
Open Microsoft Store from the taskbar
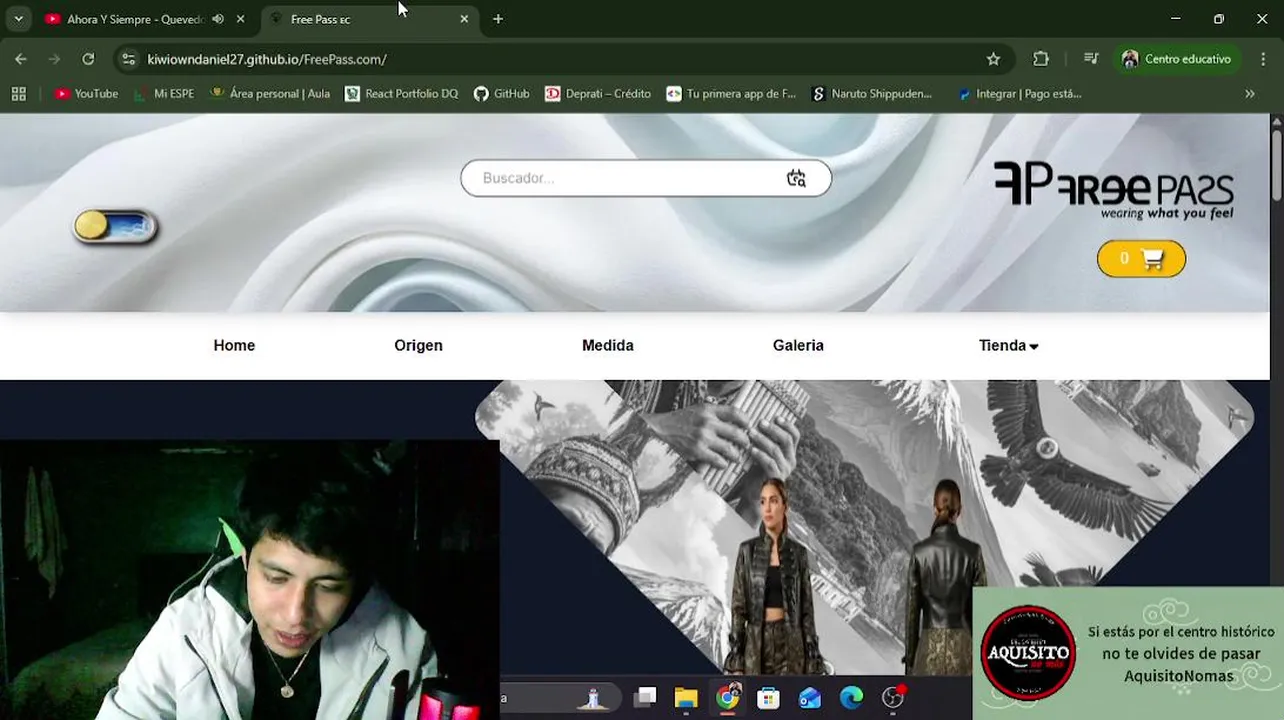[x=768, y=698]
